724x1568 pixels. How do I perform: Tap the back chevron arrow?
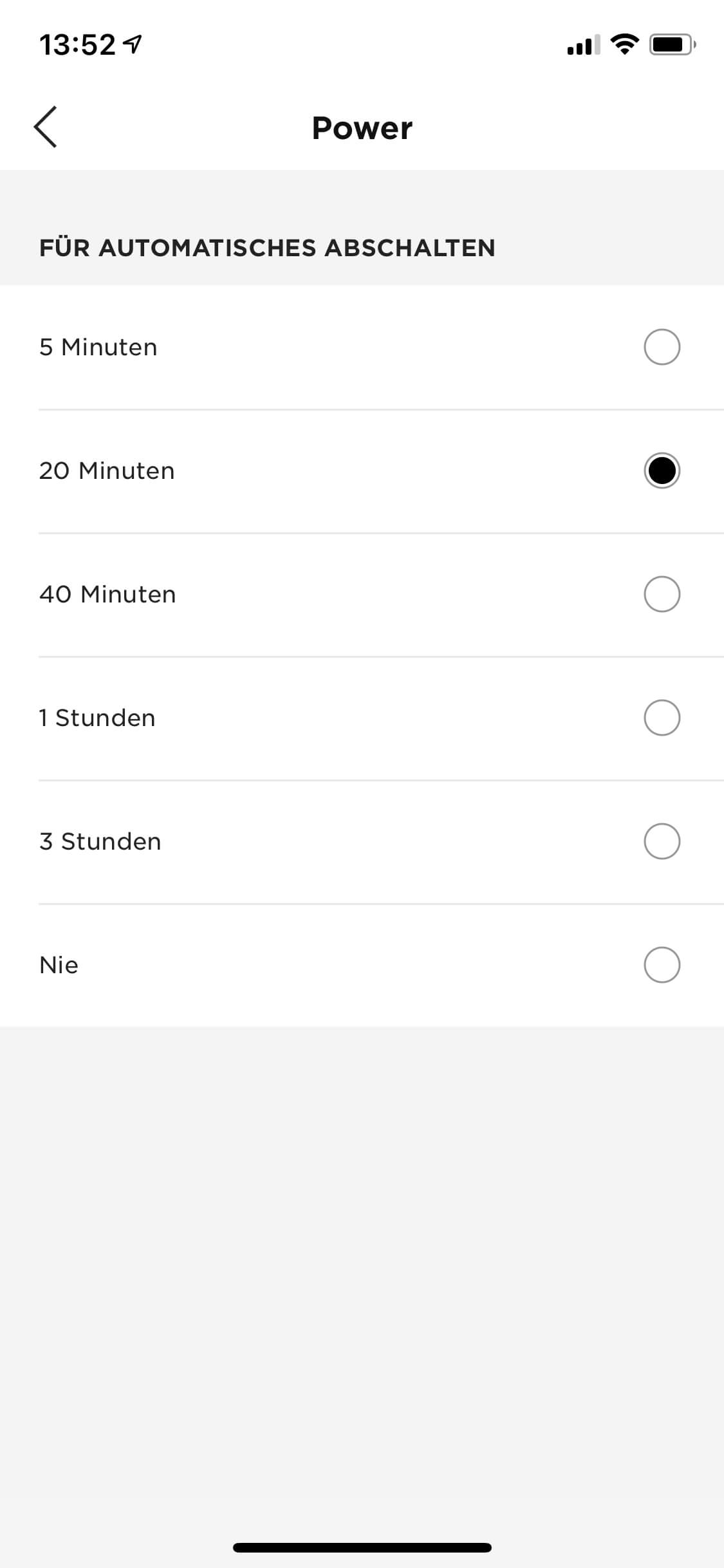click(x=46, y=127)
